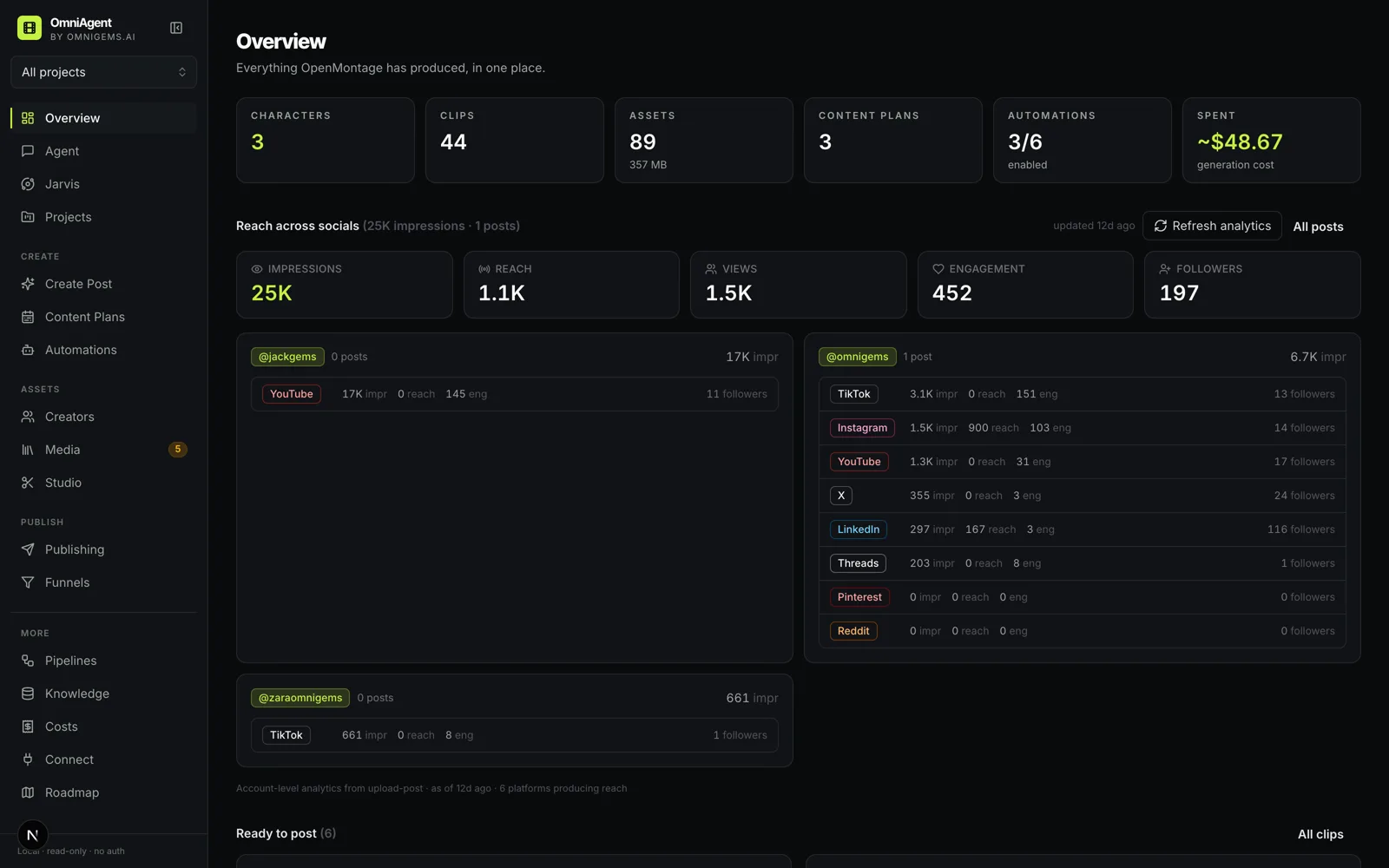Image resolution: width=1389 pixels, height=868 pixels.
Task: Click the Content Plans calendar icon
Action: (28, 317)
